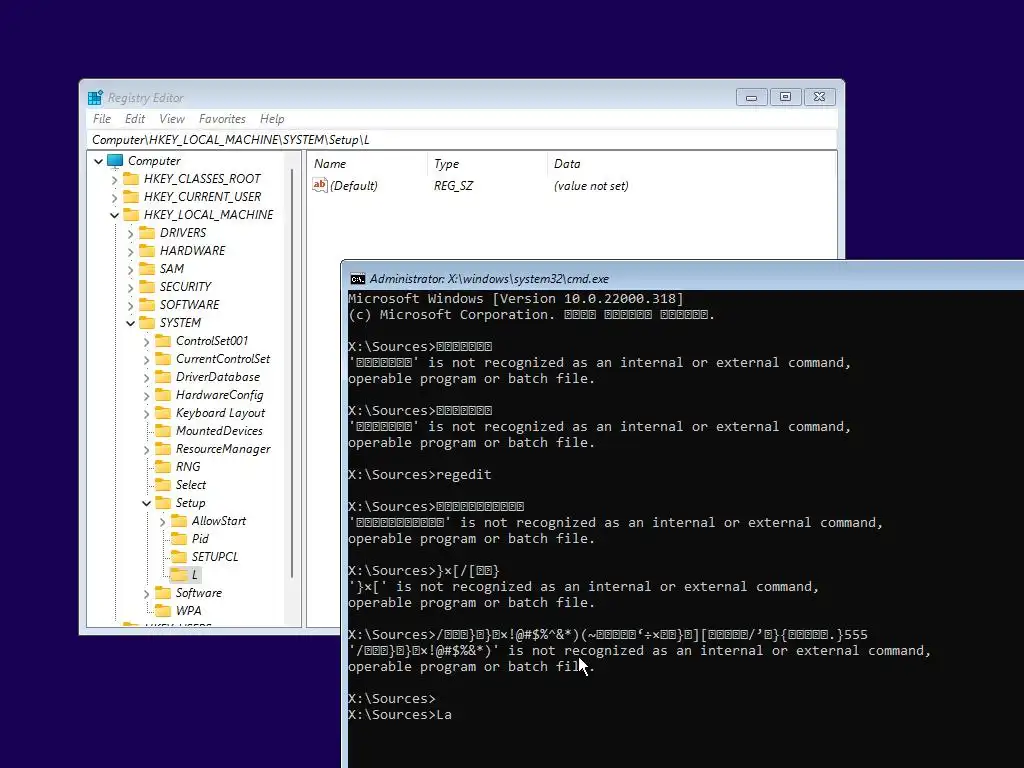This screenshot has width=1024, height=768.
Task: Click the X:\Sources>regedit command line
Action: [x=419, y=475]
